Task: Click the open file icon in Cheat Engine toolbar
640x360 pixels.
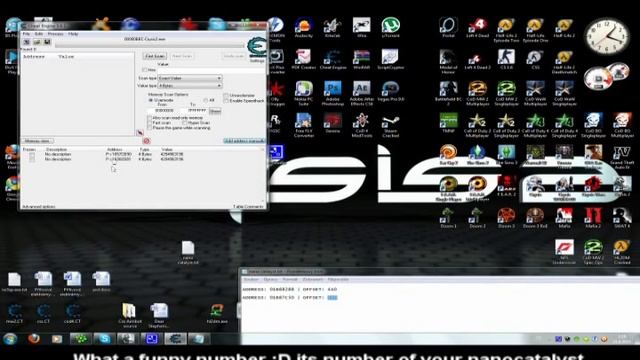Action: pos(37,42)
